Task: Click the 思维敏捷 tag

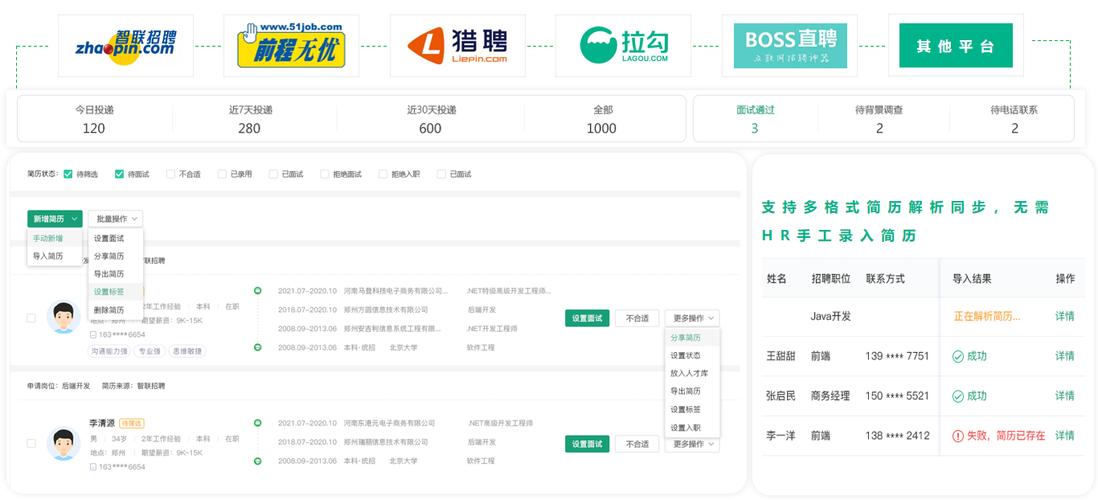Action: tap(186, 352)
